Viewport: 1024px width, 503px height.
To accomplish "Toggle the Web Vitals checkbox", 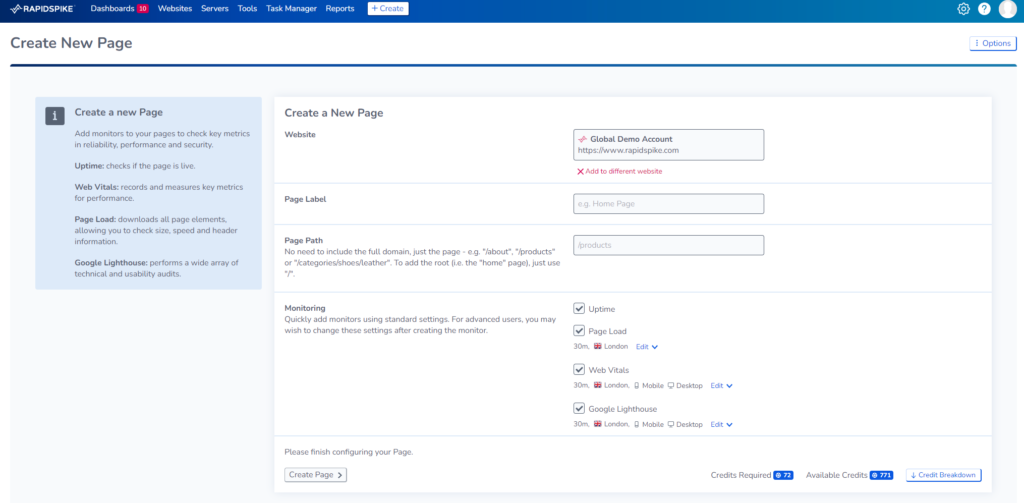I will point(579,369).
